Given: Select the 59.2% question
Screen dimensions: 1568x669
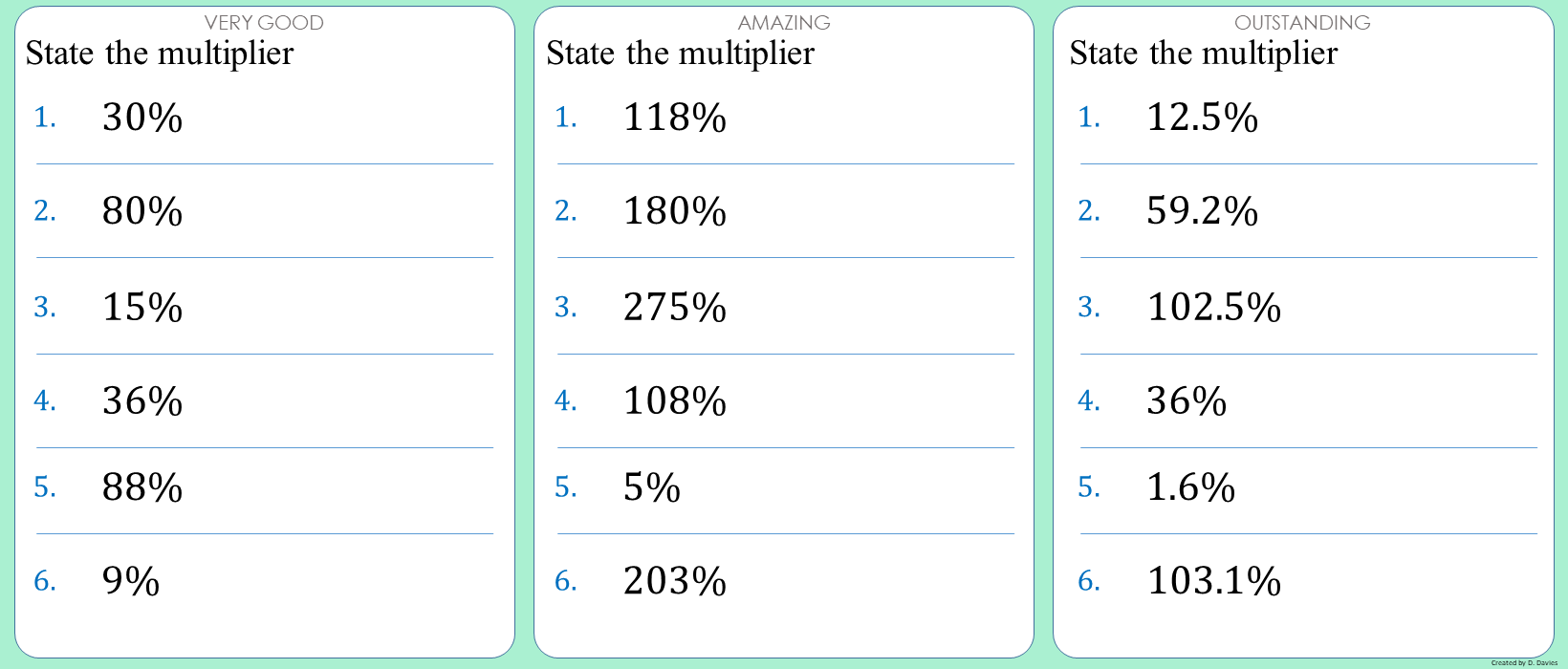Looking at the screenshot, I should pos(1202,211).
